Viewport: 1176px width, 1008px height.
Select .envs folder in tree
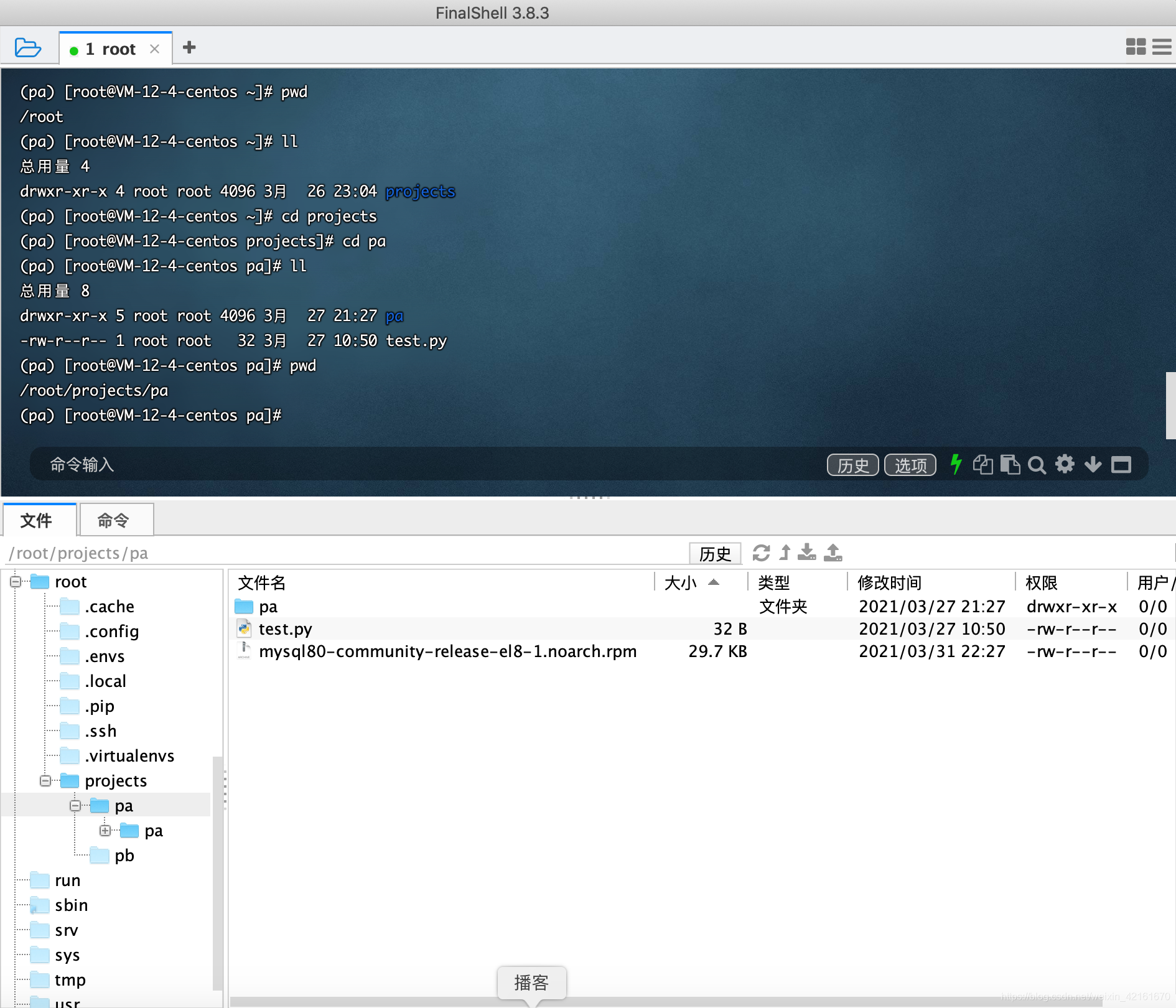(93, 656)
